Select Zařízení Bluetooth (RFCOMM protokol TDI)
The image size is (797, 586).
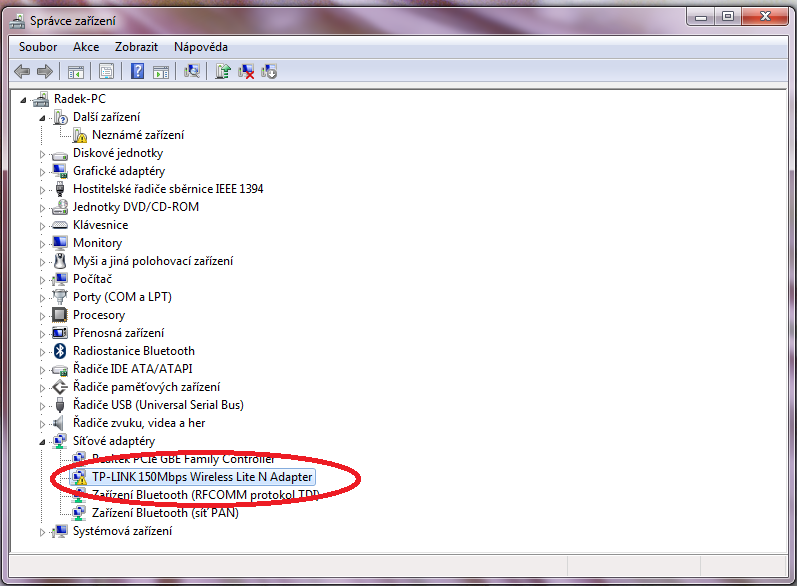point(205,495)
